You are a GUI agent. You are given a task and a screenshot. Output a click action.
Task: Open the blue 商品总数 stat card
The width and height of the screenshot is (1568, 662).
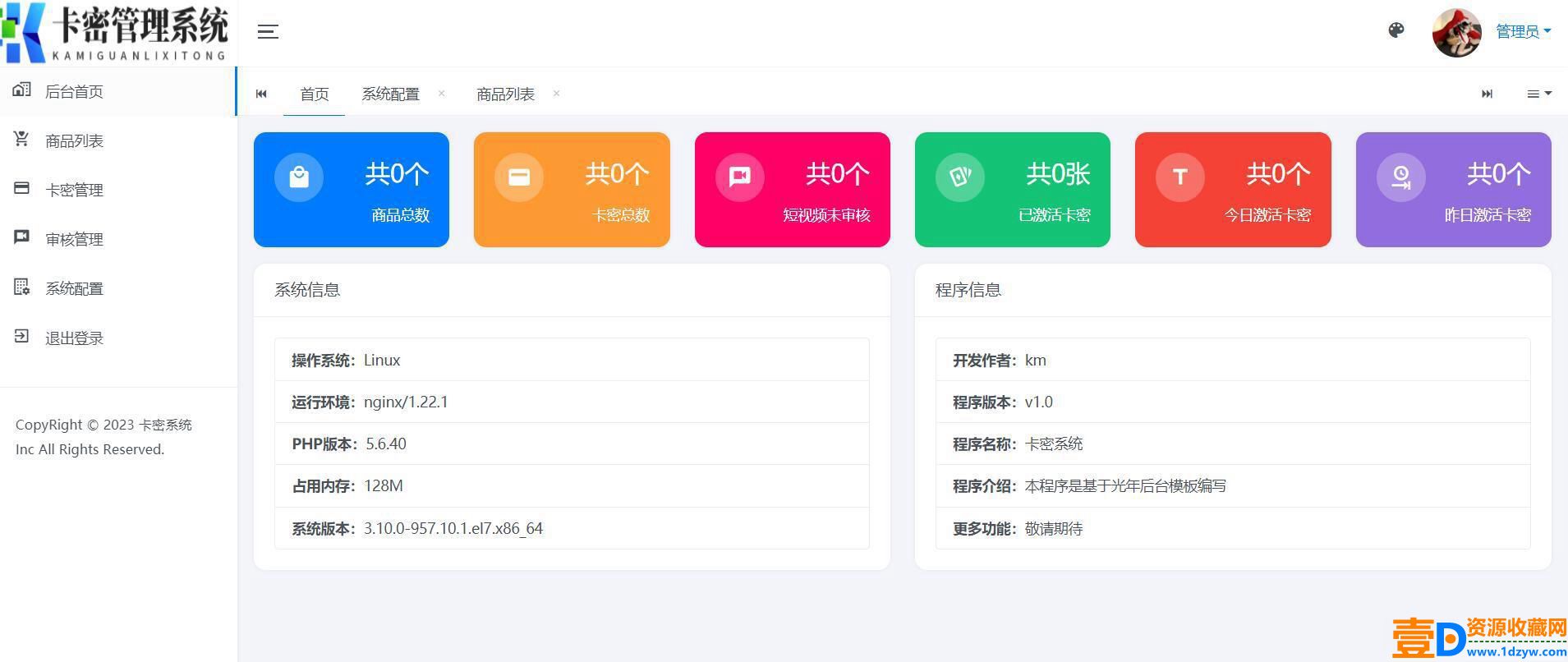[x=352, y=190]
